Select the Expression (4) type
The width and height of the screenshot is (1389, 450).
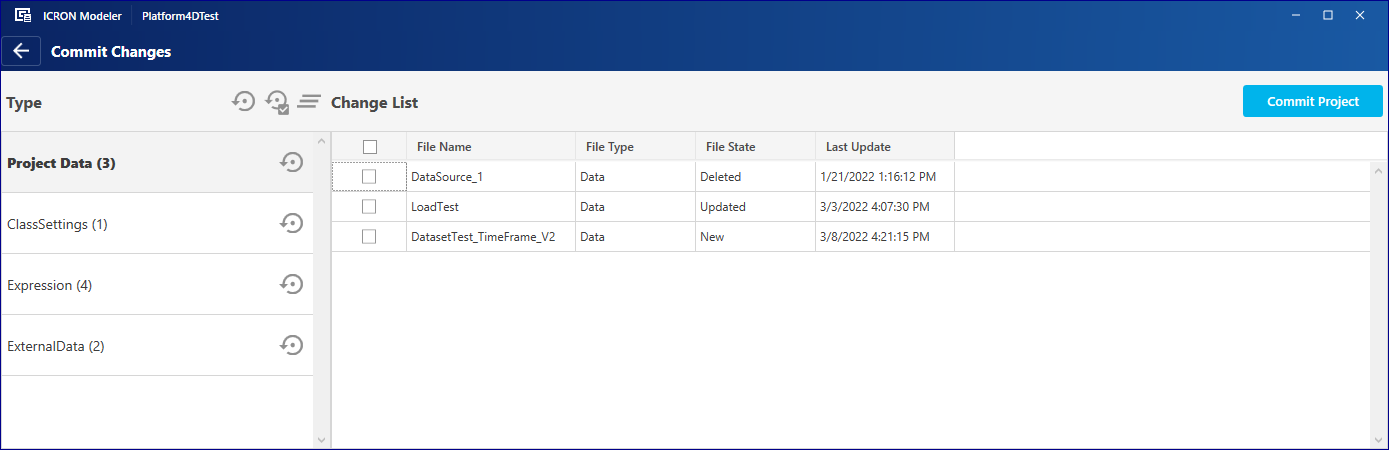tap(157, 285)
